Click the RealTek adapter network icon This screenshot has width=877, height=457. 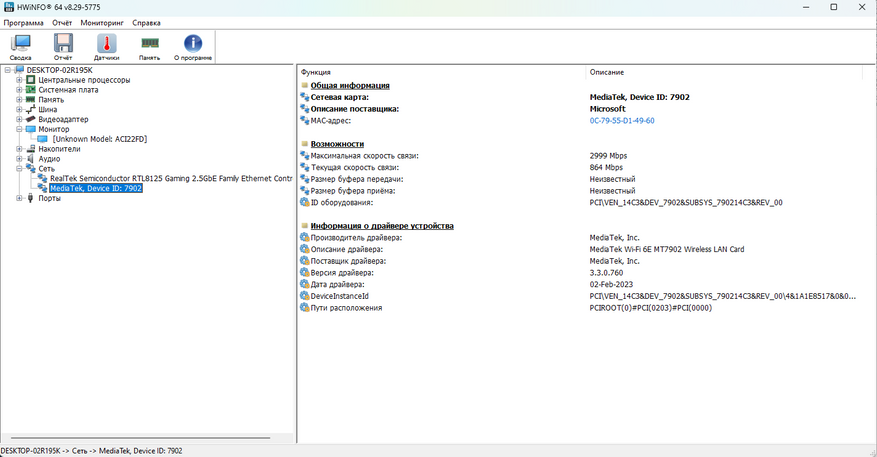(x=43, y=178)
